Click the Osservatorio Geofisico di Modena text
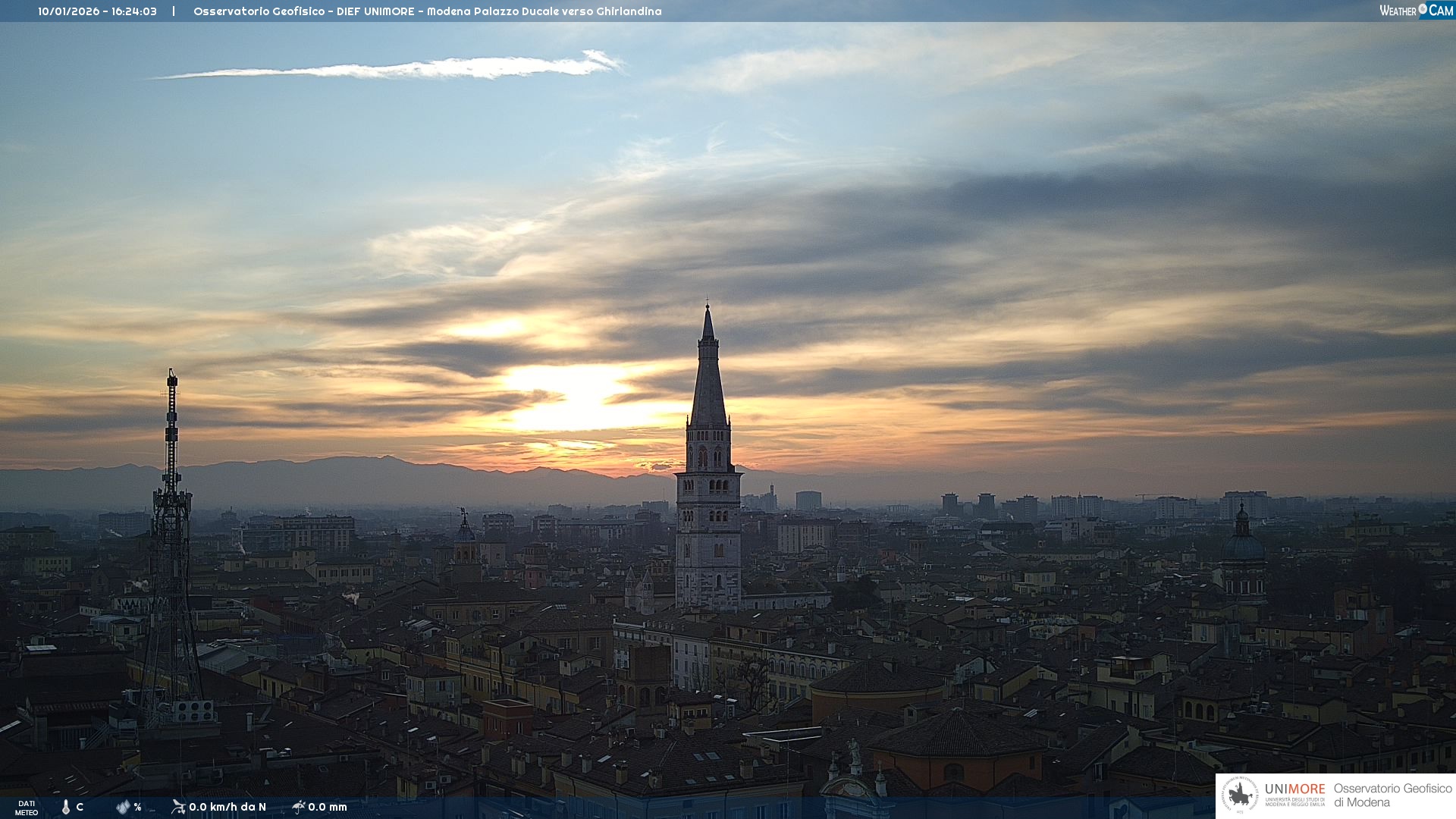Viewport: 1456px width, 819px height. click(1392, 795)
